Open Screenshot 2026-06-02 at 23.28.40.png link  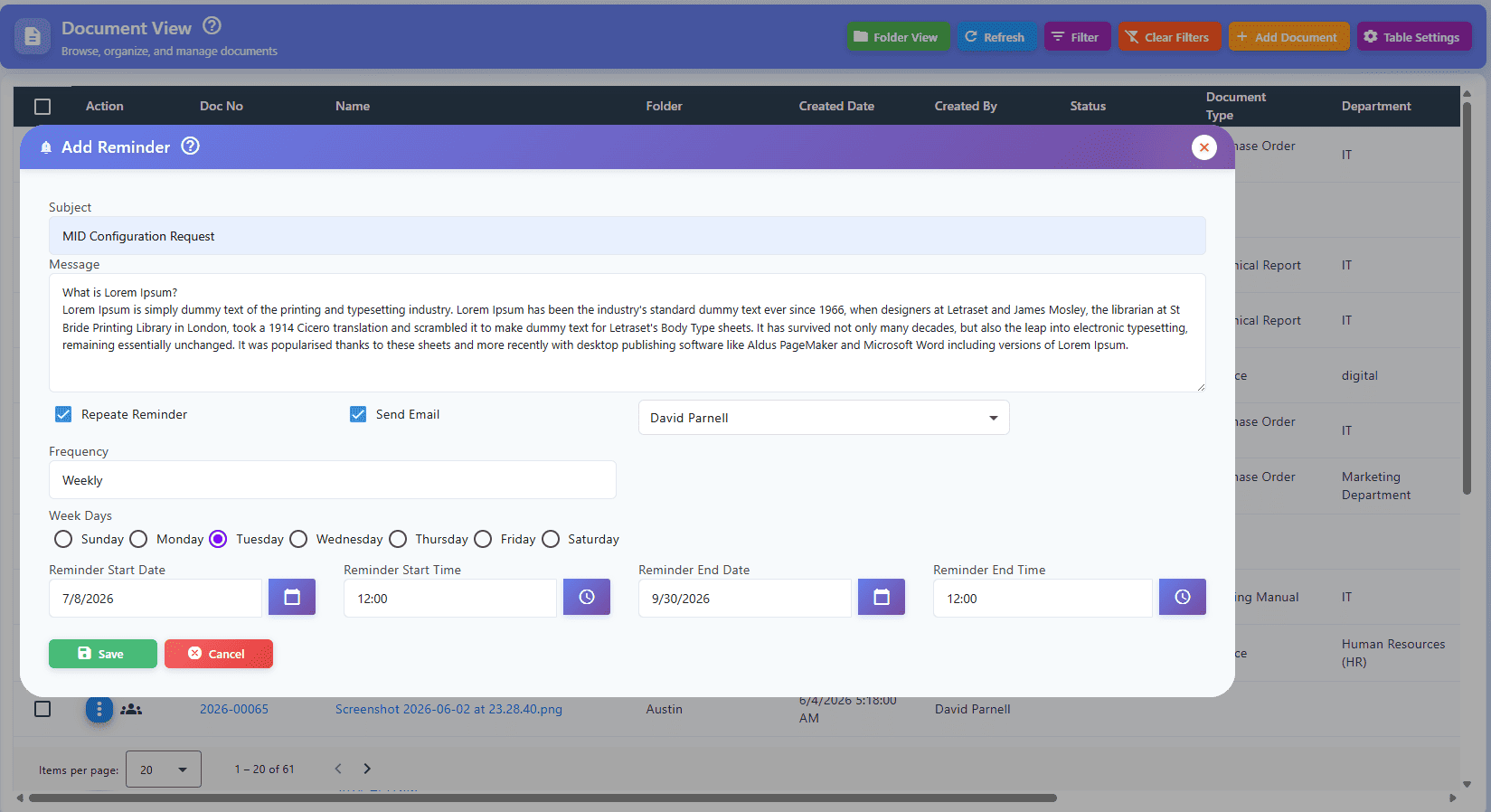(448, 709)
